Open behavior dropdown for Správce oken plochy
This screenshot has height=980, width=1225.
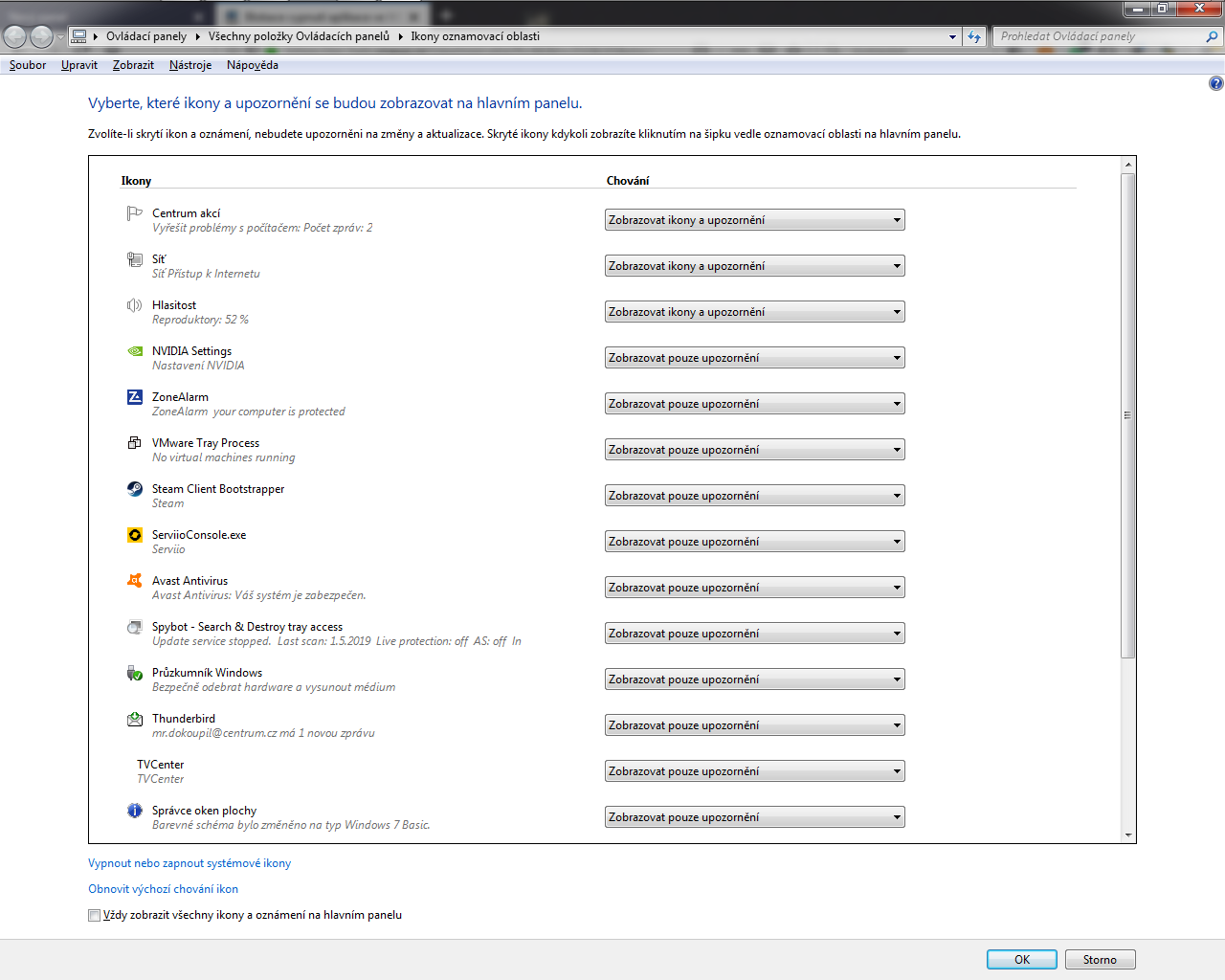(x=755, y=817)
